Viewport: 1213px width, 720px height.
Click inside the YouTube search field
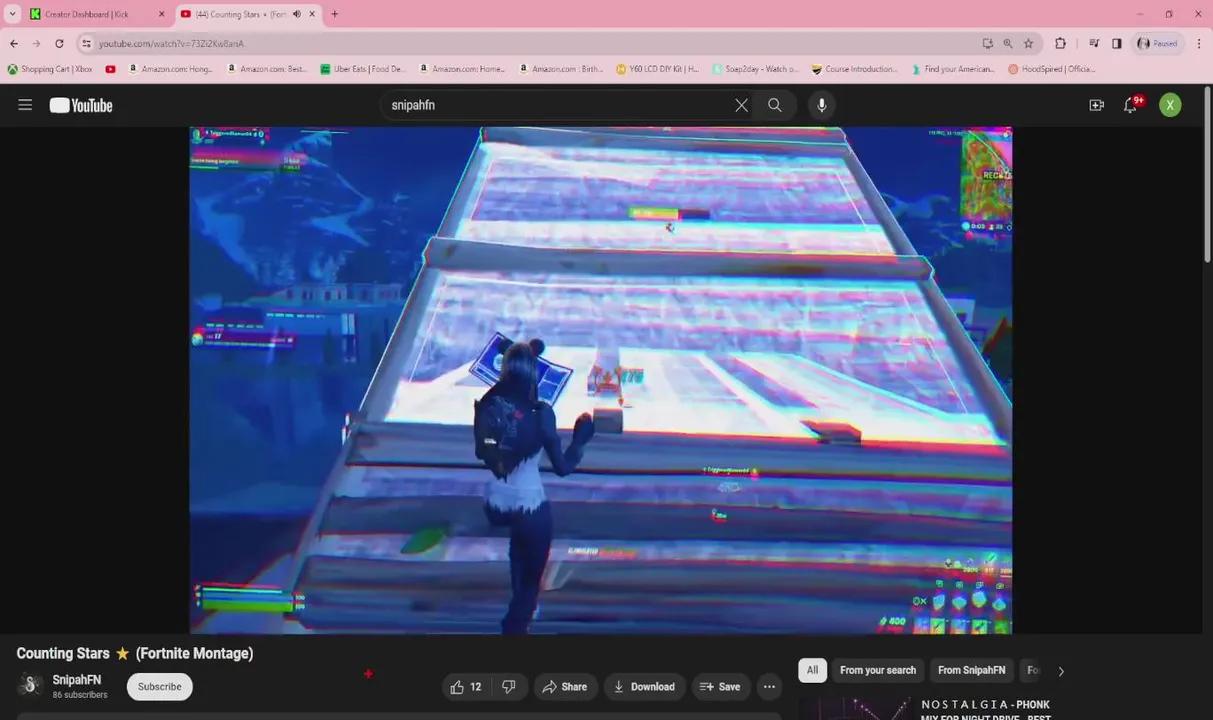click(560, 105)
